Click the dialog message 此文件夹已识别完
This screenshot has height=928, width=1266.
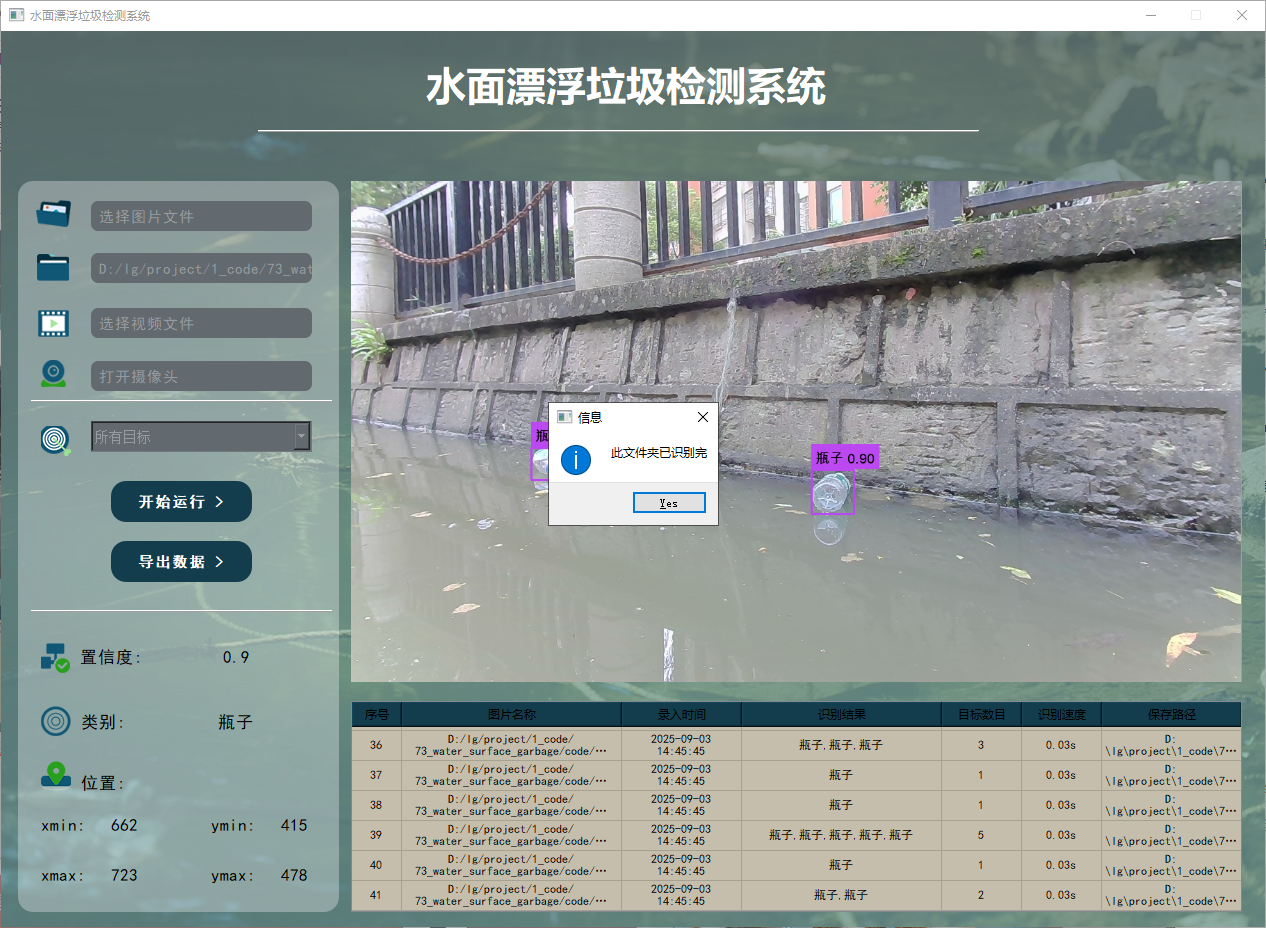(659, 453)
